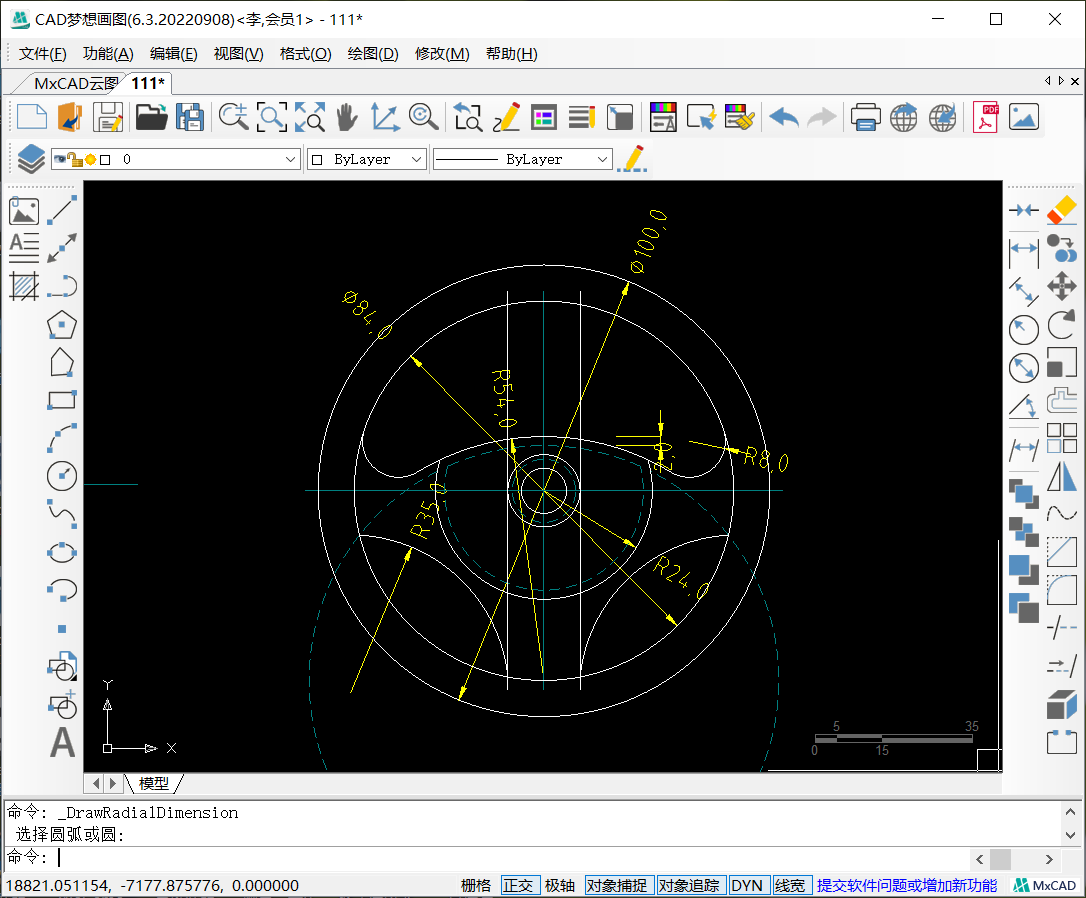Select the Linear dimension tool
This screenshot has height=898, width=1086.
[x=1024, y=253]
